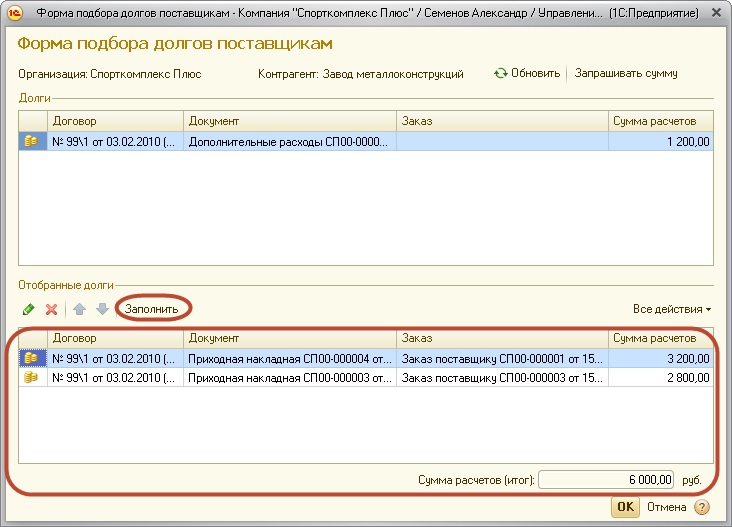Viewport: 732px width, 527px height.
Task: Click Заказ поставщику СП00-000001 cell
Action: 502,358
